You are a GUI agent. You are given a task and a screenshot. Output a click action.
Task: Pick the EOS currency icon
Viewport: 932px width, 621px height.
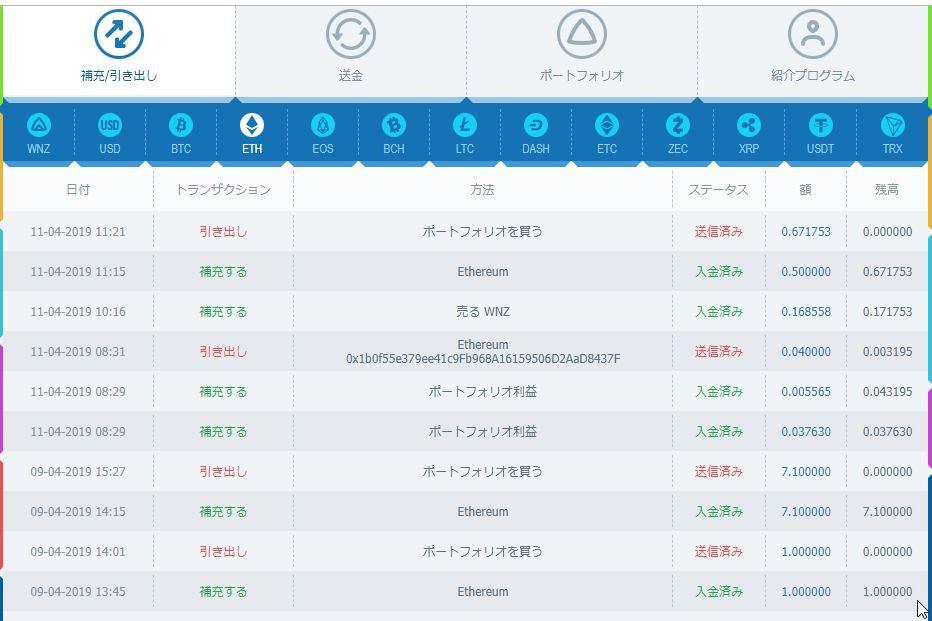pyautogui.click(x=322, y=133)
